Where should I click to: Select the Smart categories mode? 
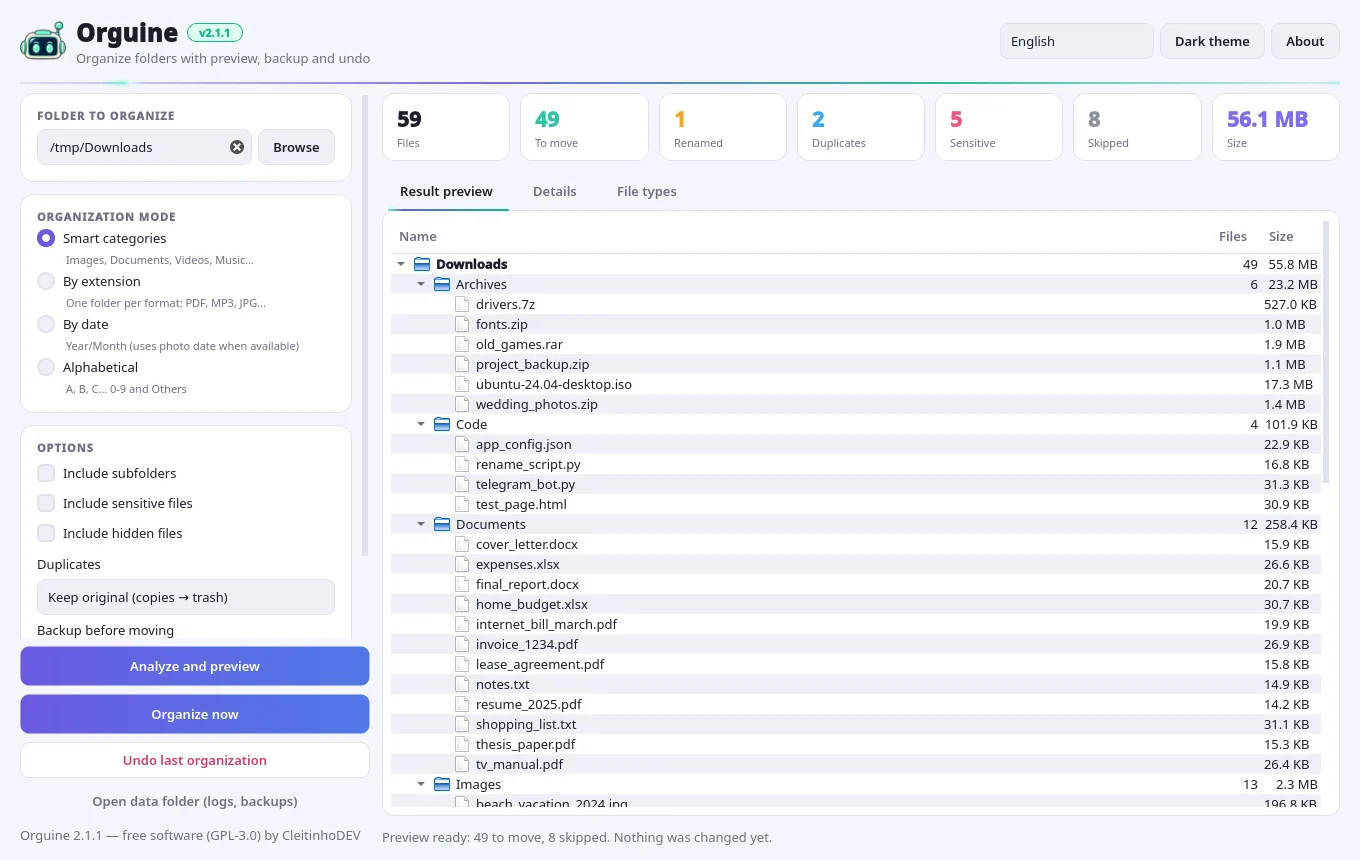[46, 238]
